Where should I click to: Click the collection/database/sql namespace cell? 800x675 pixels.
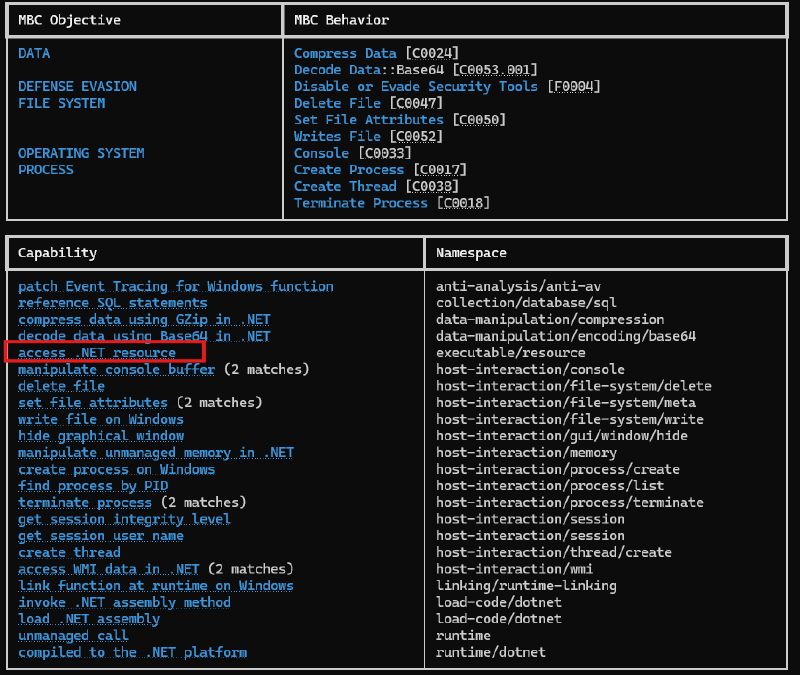527,303
